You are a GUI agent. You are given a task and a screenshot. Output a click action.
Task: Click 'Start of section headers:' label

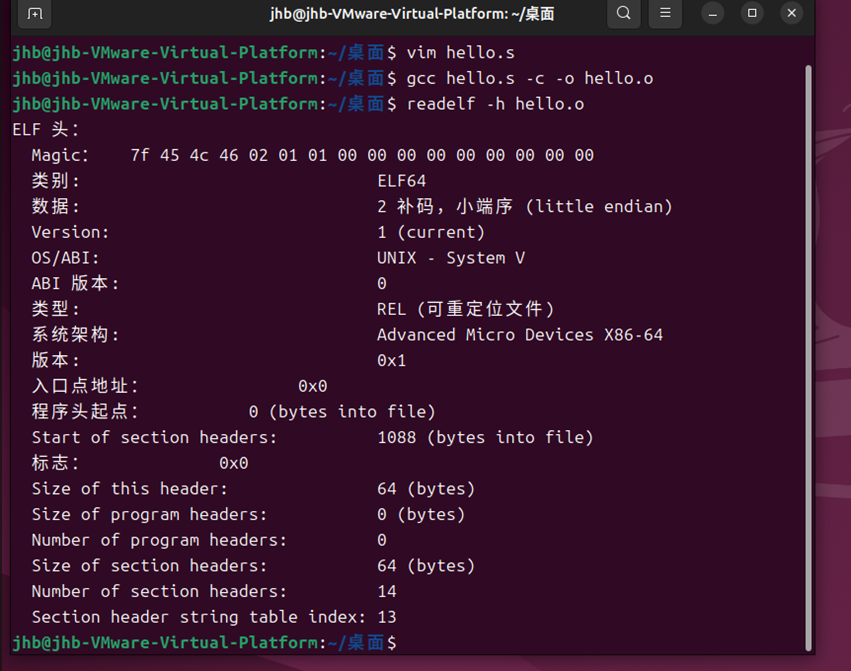tap(154, 438)
